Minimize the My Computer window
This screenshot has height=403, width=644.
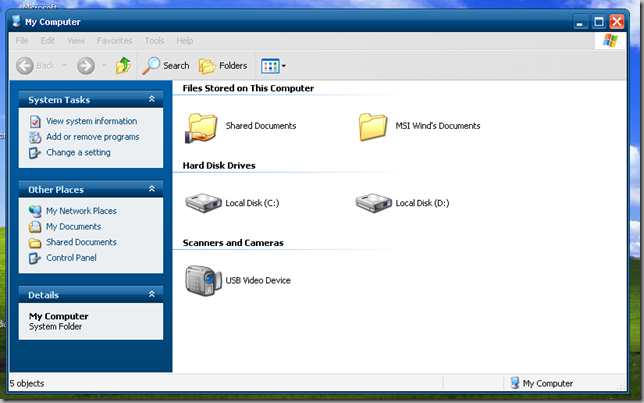click(580, 21)
